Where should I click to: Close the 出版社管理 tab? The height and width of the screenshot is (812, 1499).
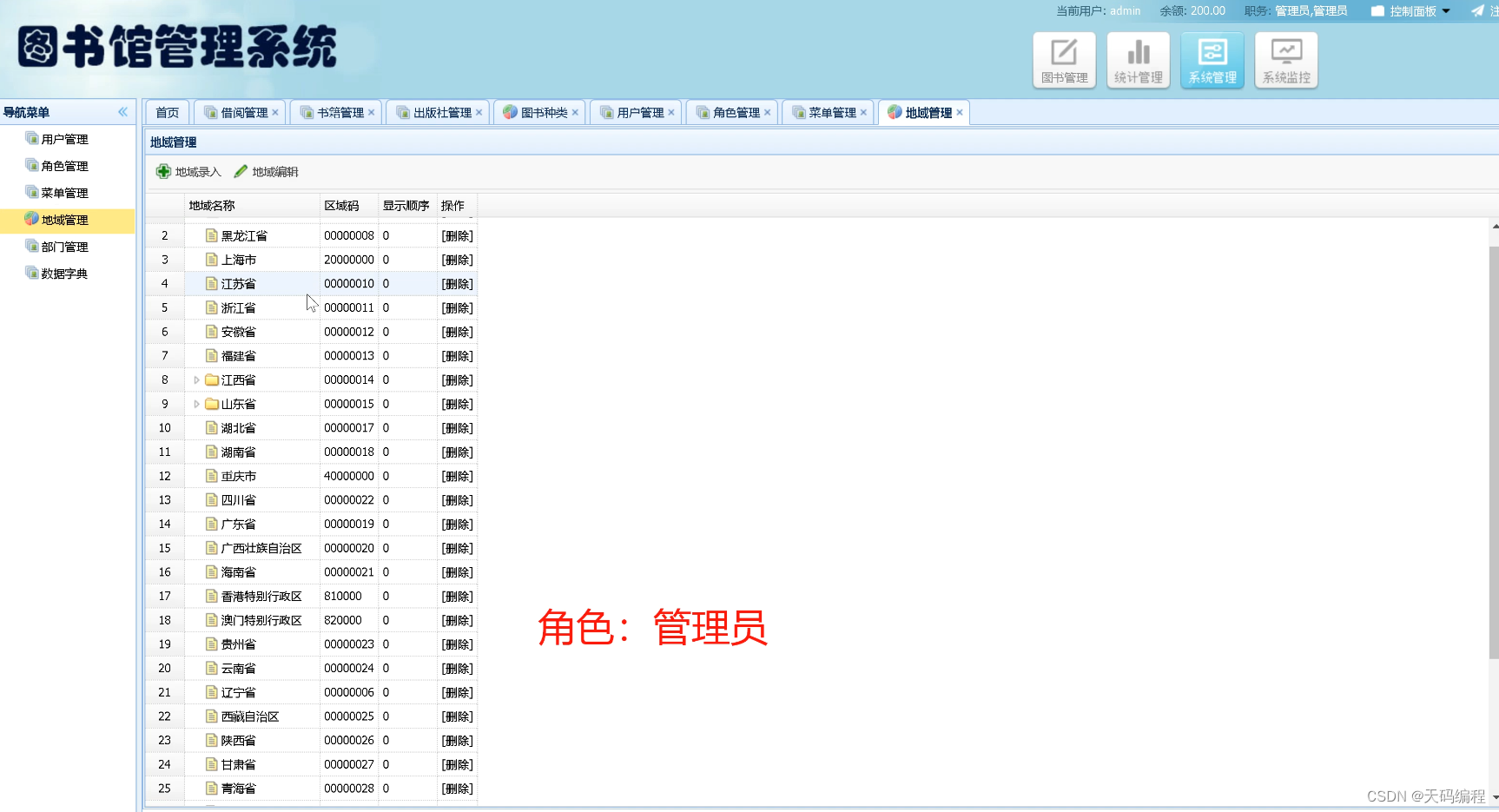[x=479, y=112]
